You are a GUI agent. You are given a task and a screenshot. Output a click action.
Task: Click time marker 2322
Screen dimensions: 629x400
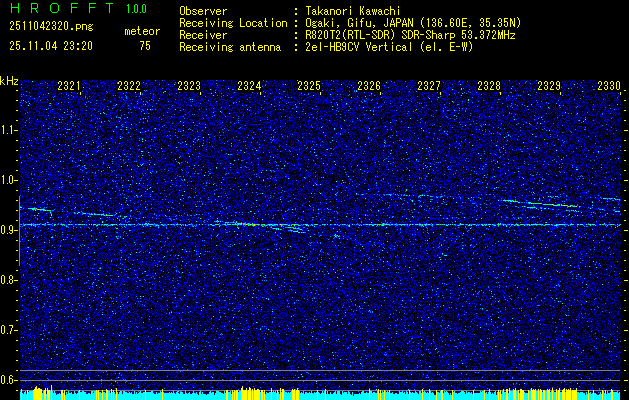click(129, 85)
